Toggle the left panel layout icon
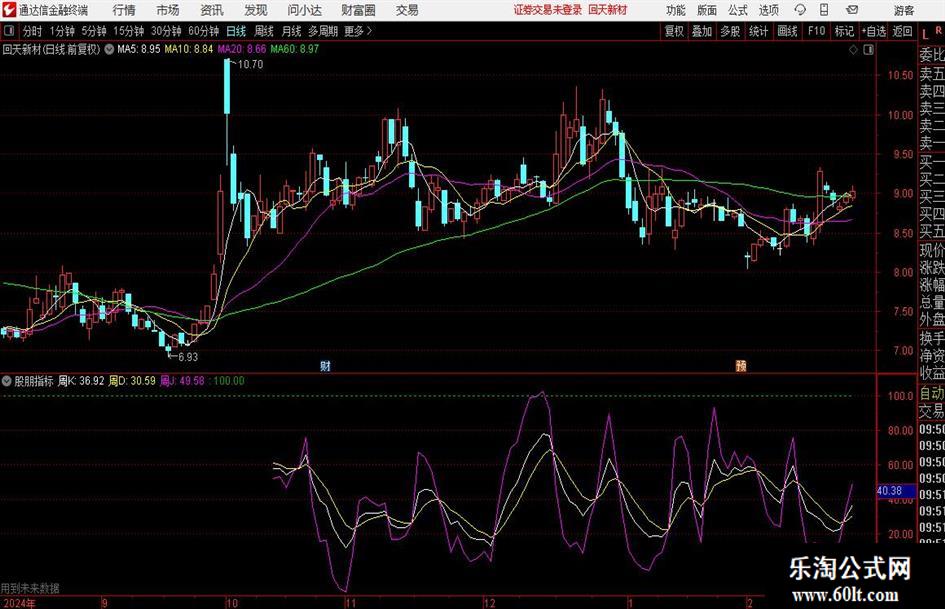Screen dimensions: 945x609 pyautogui.click(x=8, y=31)
